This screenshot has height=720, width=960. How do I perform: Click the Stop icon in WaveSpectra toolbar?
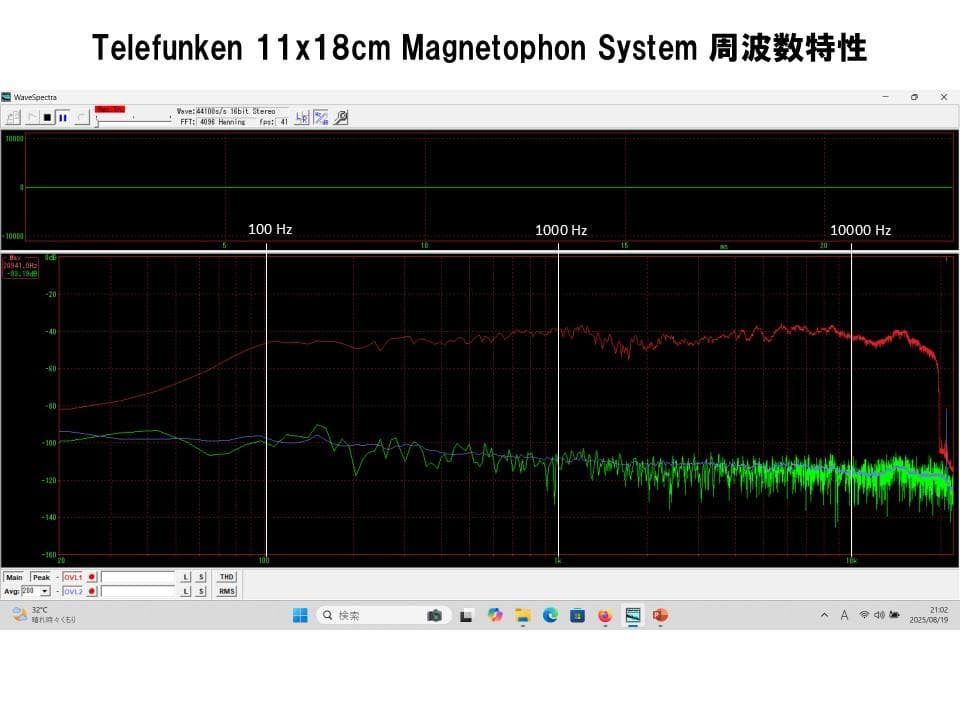(48, 117)
